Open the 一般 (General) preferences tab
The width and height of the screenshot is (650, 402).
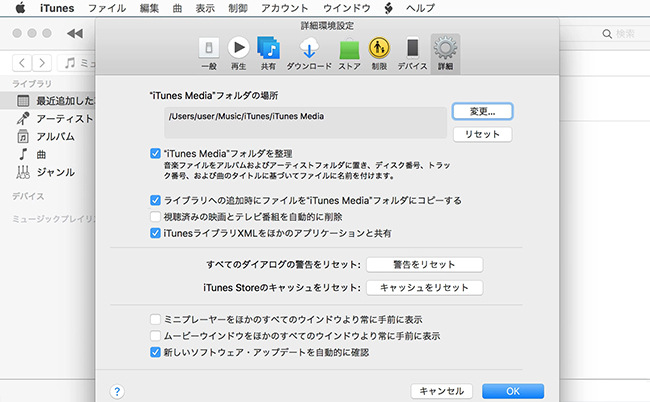pyautogui.click(x=209, y=53)
